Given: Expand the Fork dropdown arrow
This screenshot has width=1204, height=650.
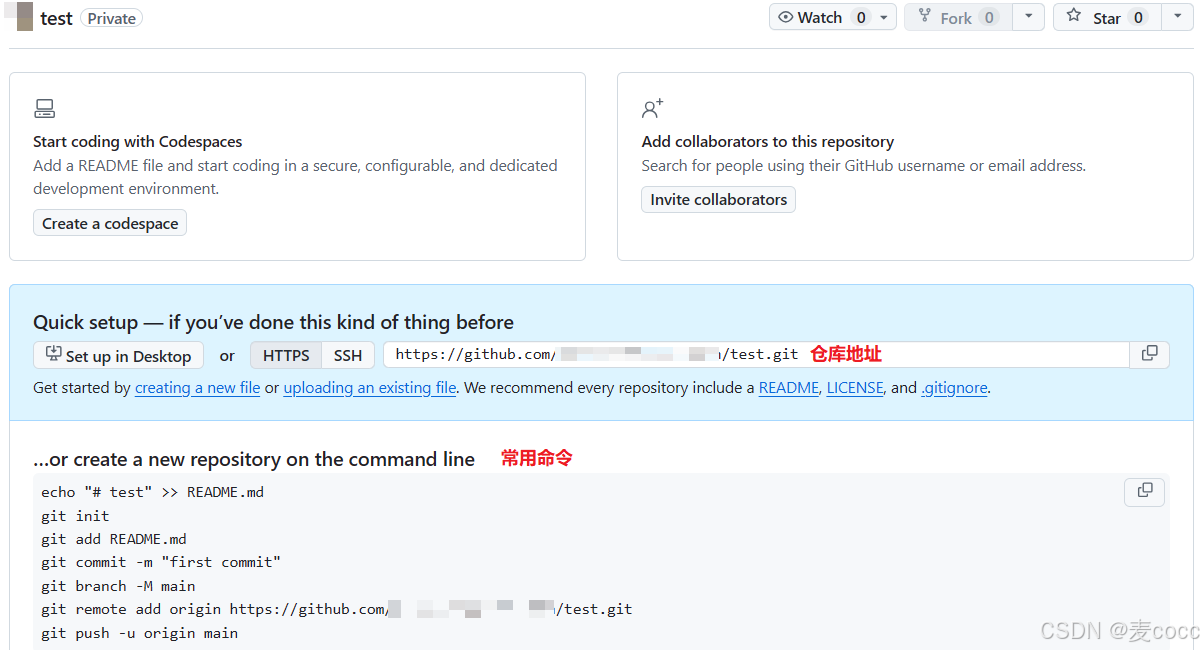Looking at the screenshot, I should tap(1029, 17).
